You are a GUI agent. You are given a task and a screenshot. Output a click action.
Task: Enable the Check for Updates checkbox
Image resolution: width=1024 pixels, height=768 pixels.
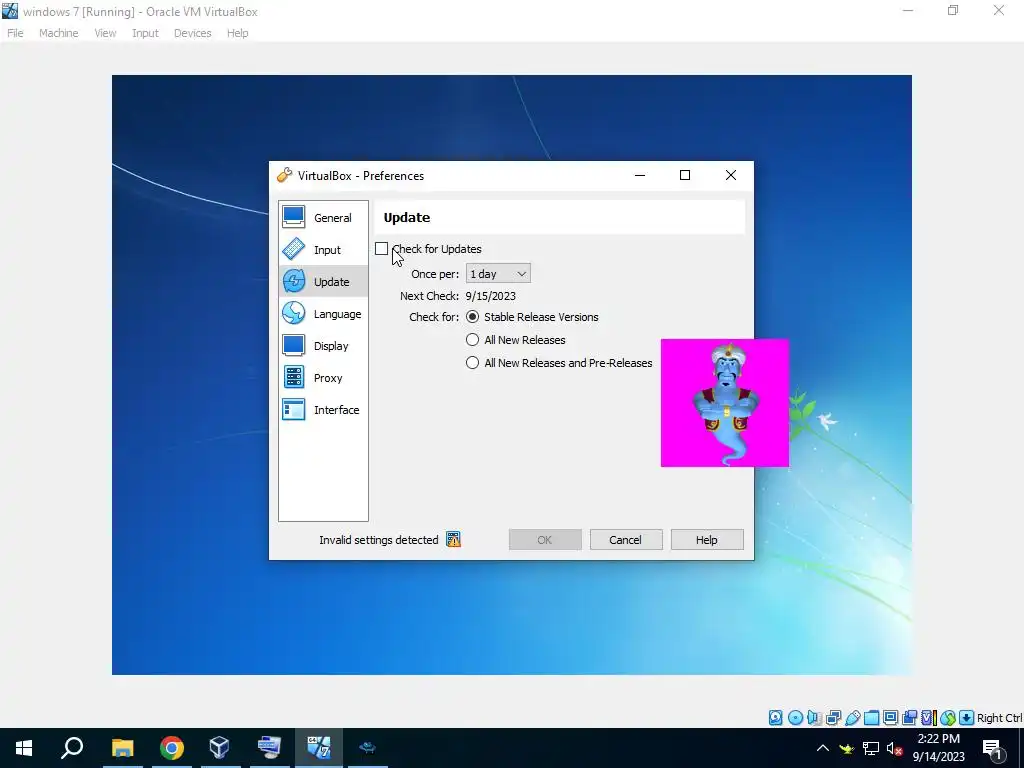click(x=381, y=249)
